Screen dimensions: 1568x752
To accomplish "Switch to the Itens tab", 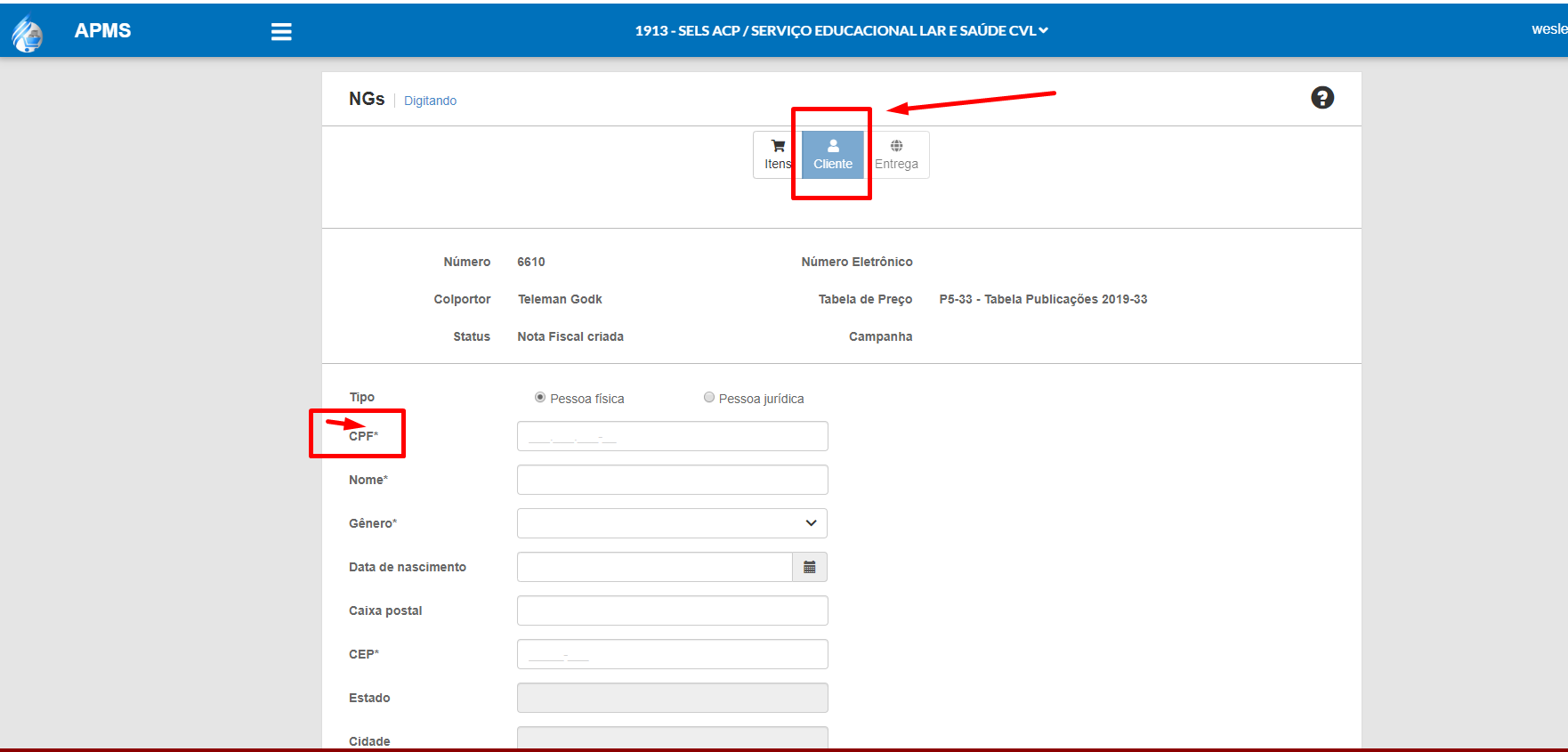I will click(x=777, y=155).
